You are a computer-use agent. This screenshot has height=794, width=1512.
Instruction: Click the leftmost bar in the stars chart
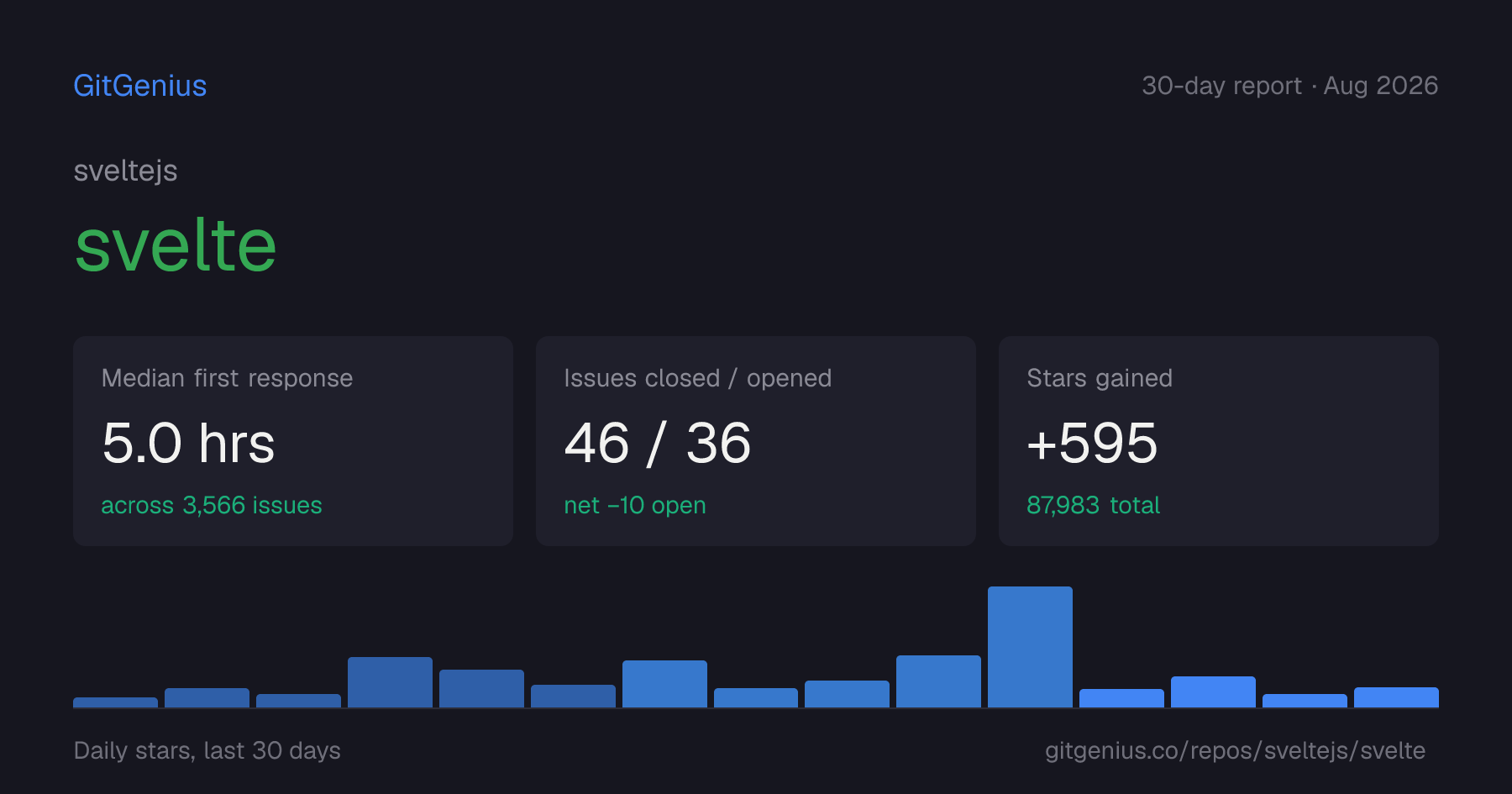(115, 702)
